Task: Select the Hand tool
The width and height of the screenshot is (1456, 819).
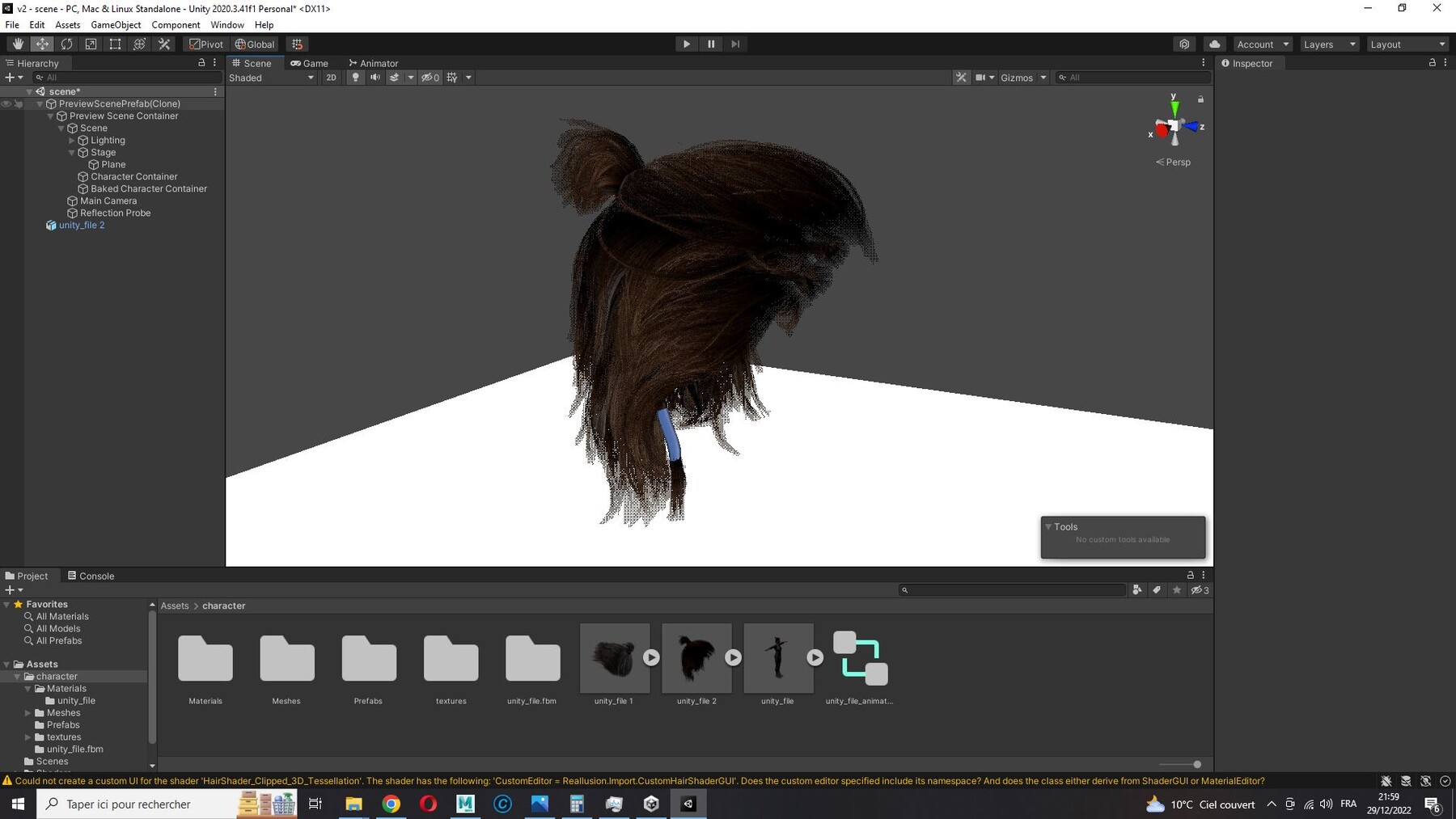Action: (18, 44)
